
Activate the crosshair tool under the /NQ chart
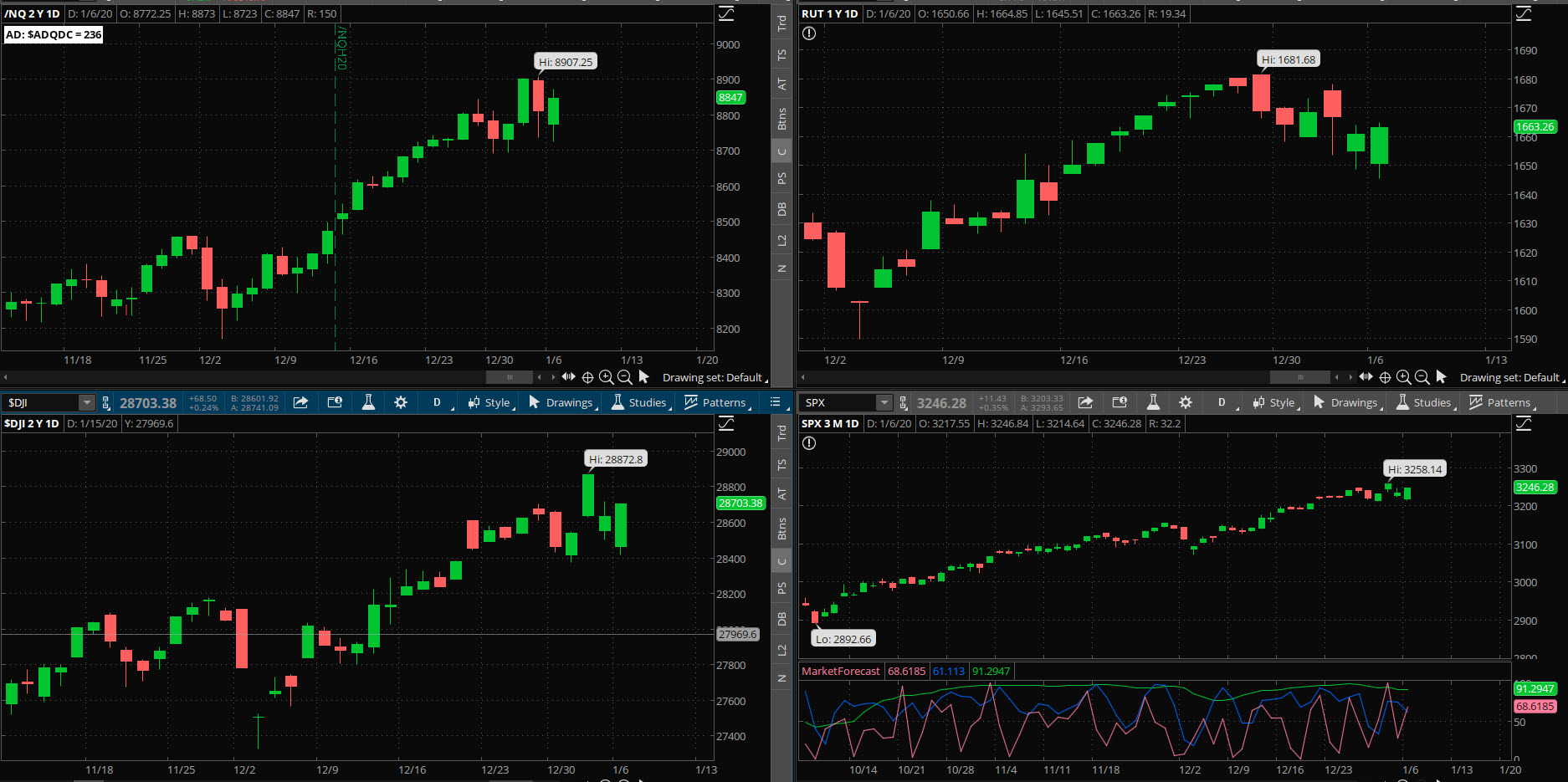[587, 377]
